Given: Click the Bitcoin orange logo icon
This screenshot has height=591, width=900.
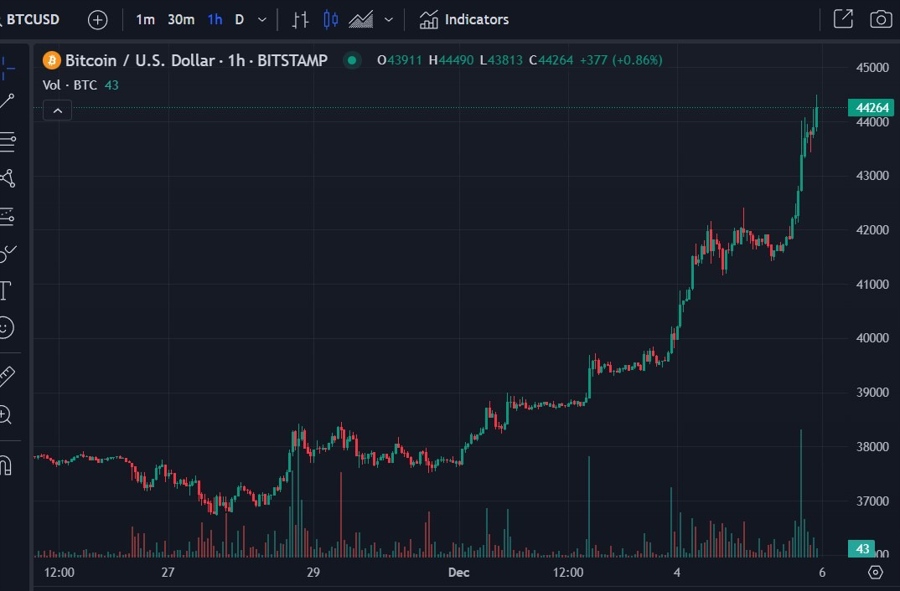Looking at the screenshot, I should click(52, 60).
